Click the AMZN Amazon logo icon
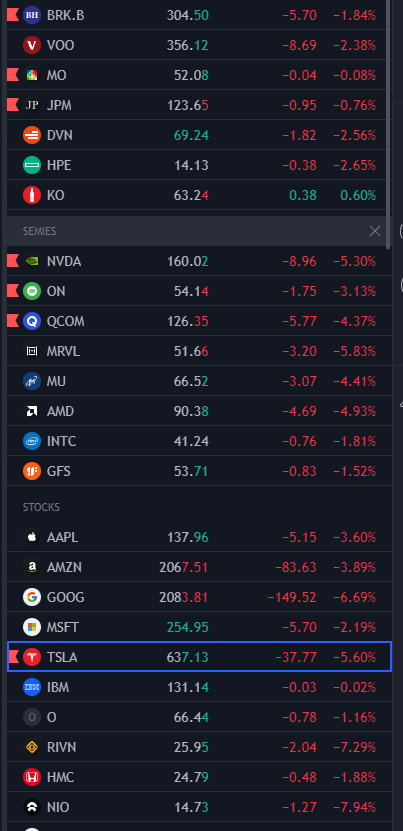This screenshot has height=831, width=403. tap(32, 567)
